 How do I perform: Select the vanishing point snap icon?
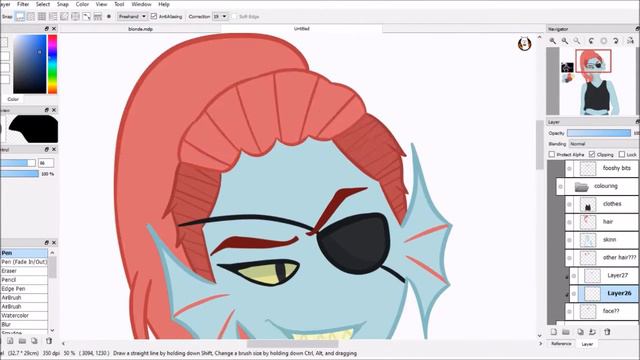coord(53,17)
